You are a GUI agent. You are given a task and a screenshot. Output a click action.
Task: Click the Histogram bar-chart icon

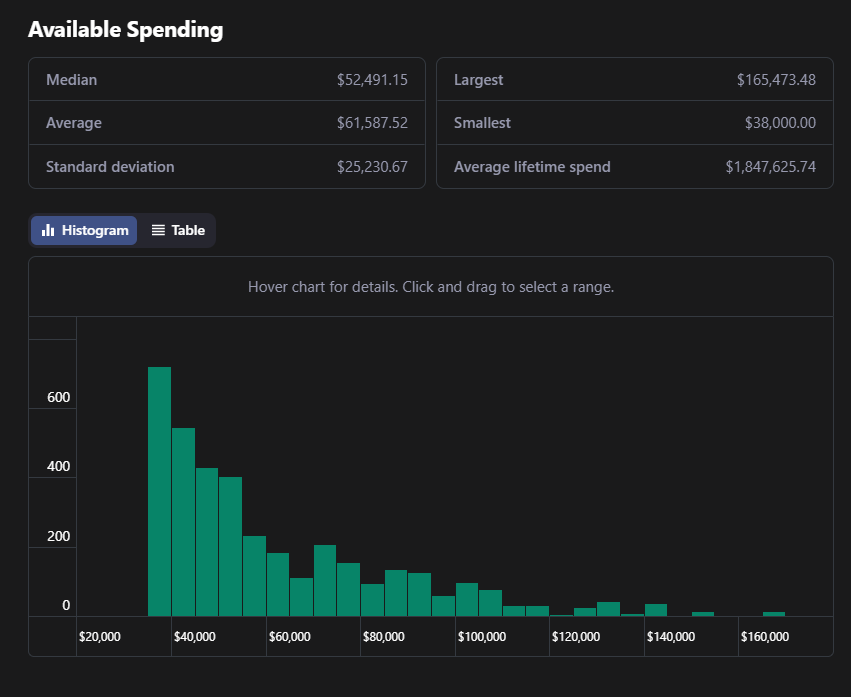coord(48,231)
